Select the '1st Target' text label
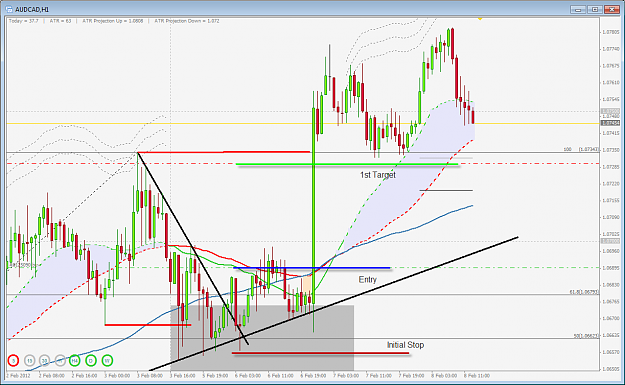 [377, 175]
